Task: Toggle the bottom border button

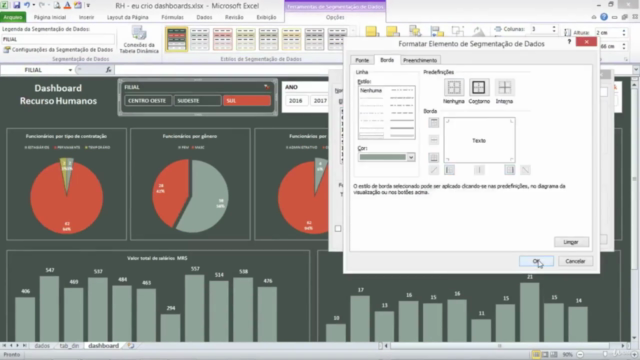Action: point(433,158)
